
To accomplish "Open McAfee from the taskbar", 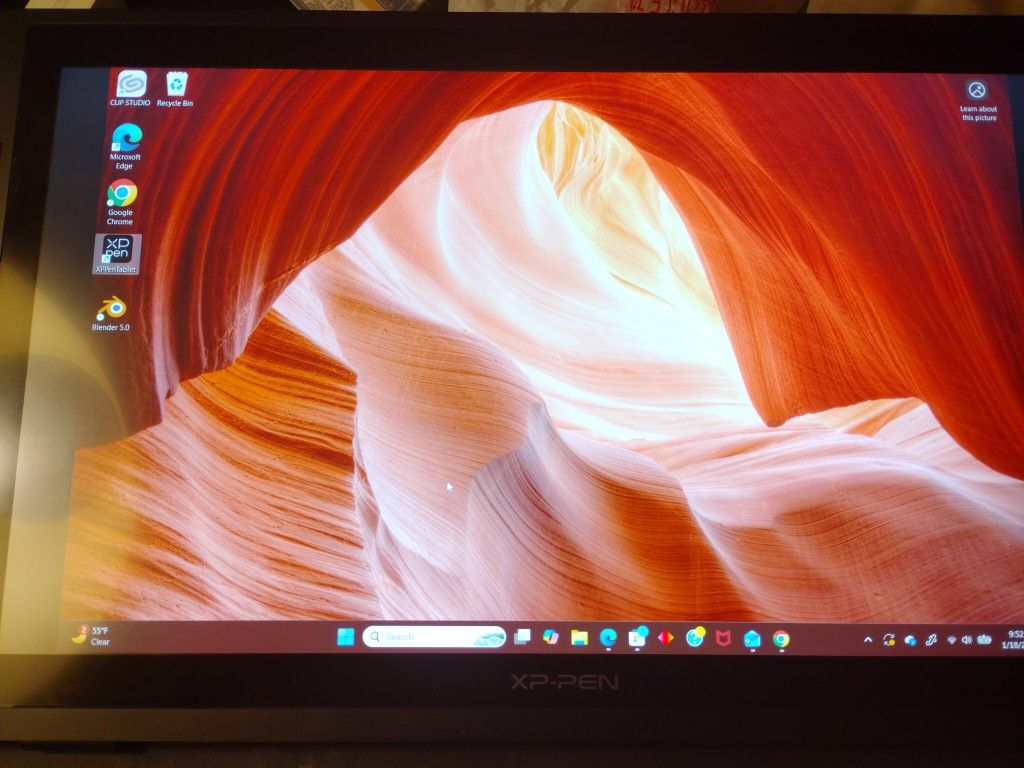I will coord(723,637).
